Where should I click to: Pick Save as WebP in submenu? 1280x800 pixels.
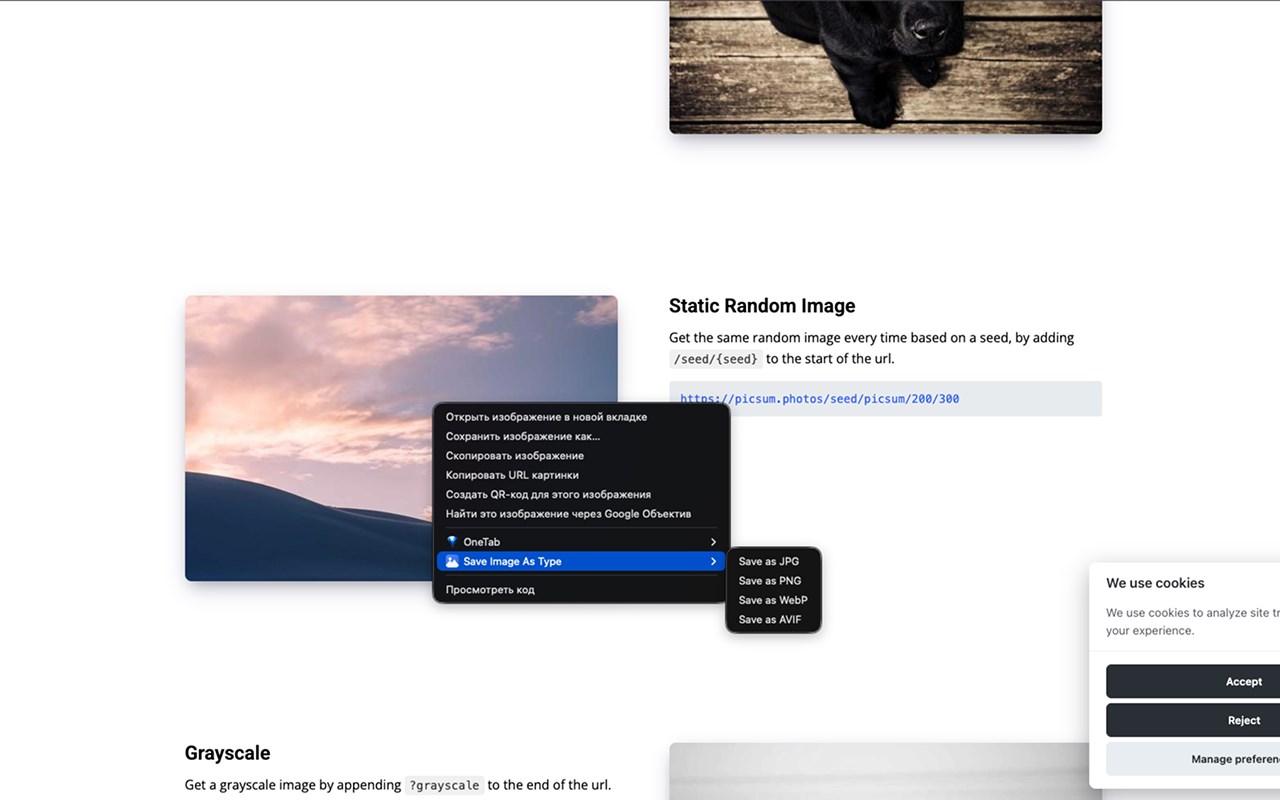773,600
